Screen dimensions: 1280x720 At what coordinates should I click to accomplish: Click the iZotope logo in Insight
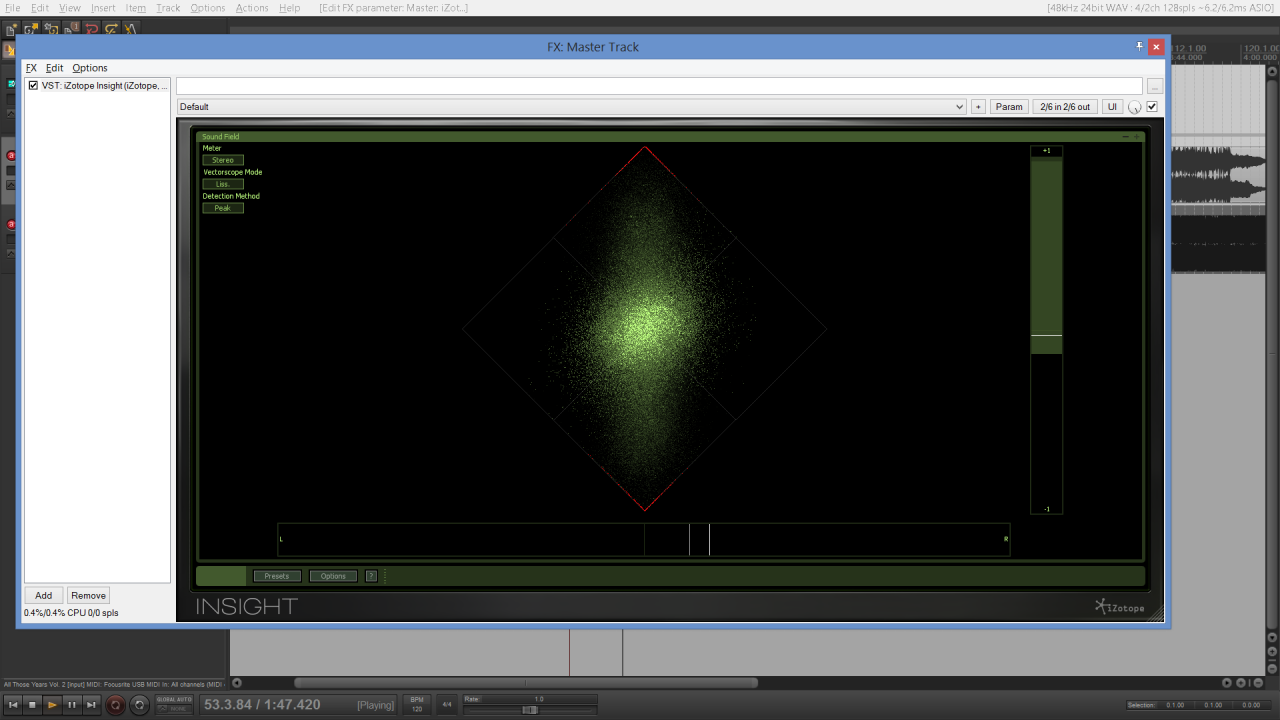[1119, 606]
